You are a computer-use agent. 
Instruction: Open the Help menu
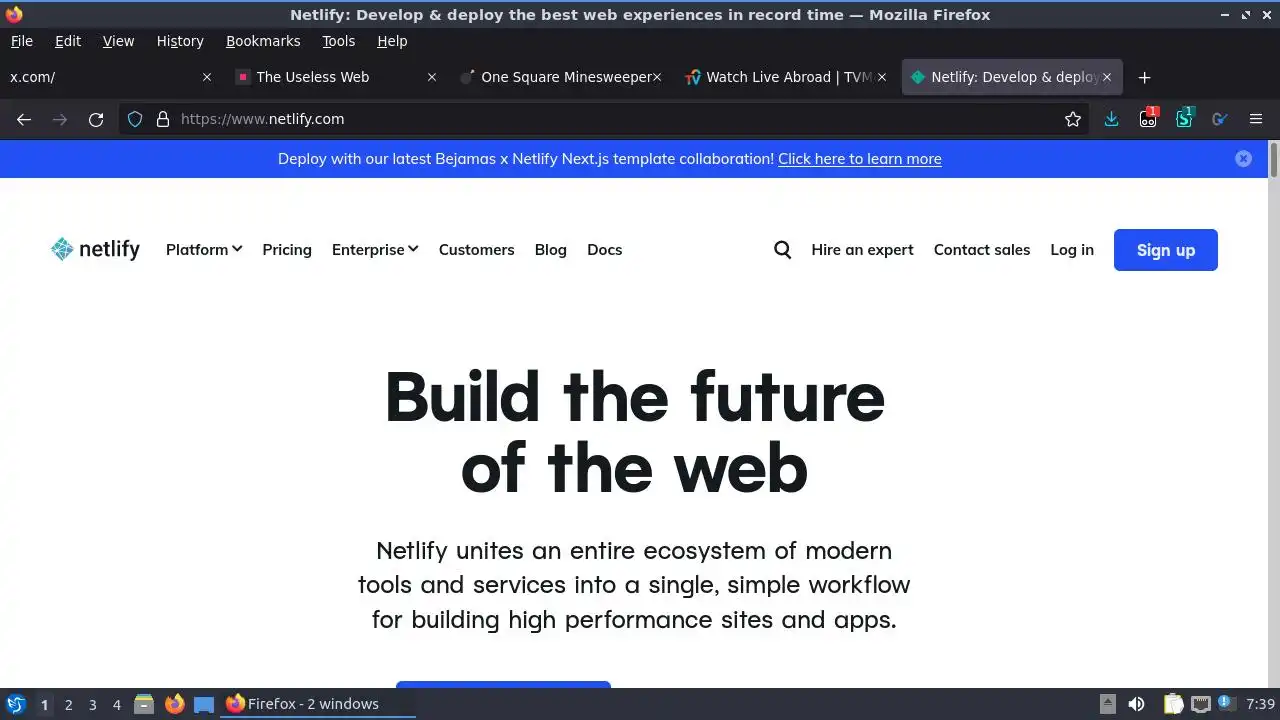click(x=392, y=41)
